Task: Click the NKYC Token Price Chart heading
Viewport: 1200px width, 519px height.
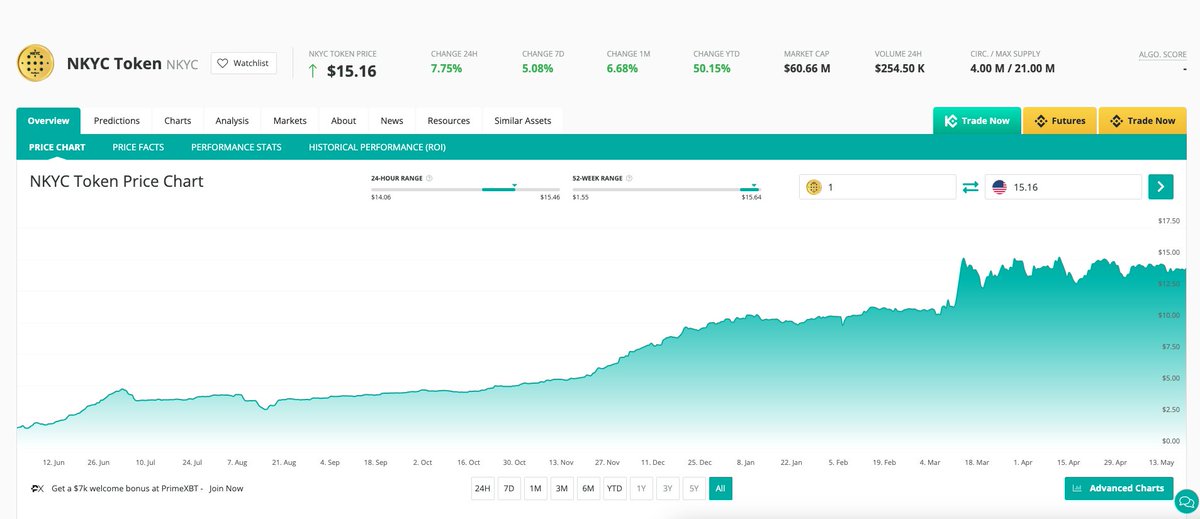Action: [117, 182]
